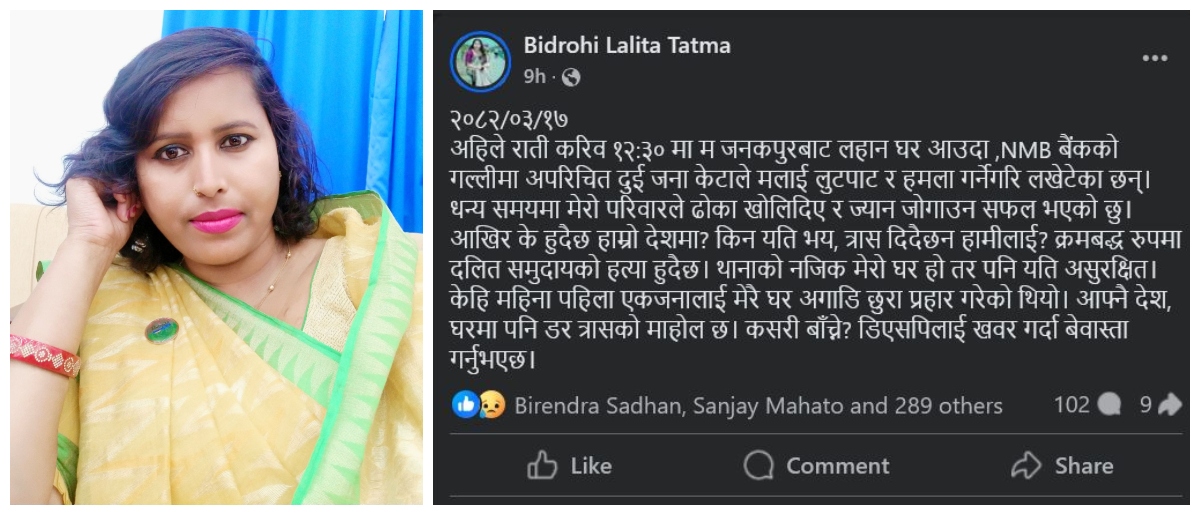Click the speech bubble Comment icon
Image resolution: width=1200 pixels, height=515 pixels.
click(x=759, y=465)
